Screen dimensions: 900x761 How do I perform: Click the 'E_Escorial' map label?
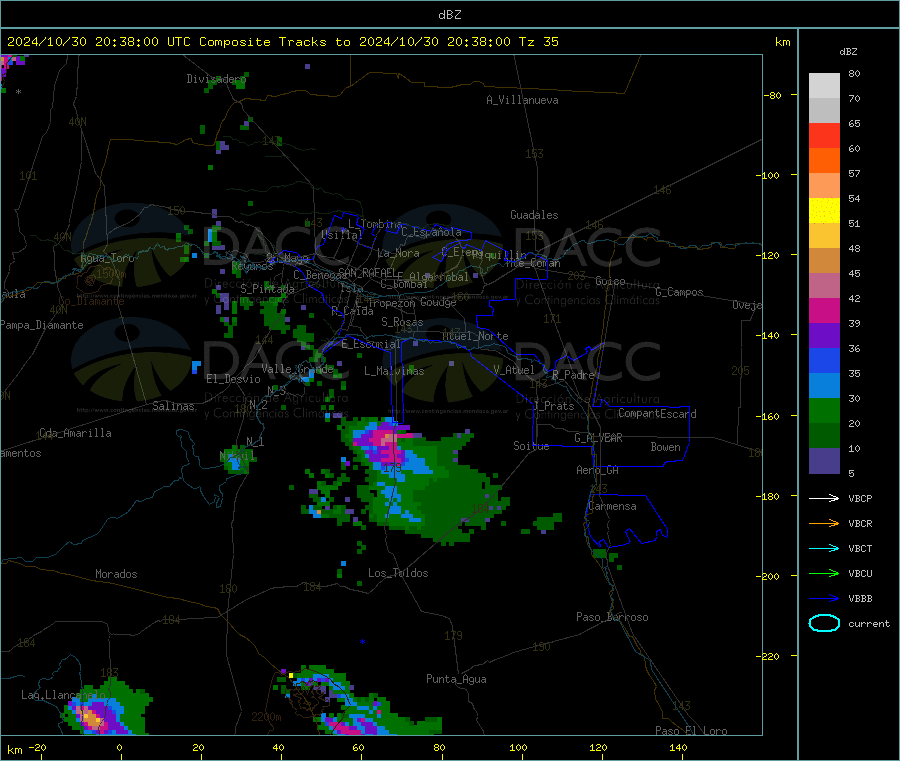coord(370,344)
